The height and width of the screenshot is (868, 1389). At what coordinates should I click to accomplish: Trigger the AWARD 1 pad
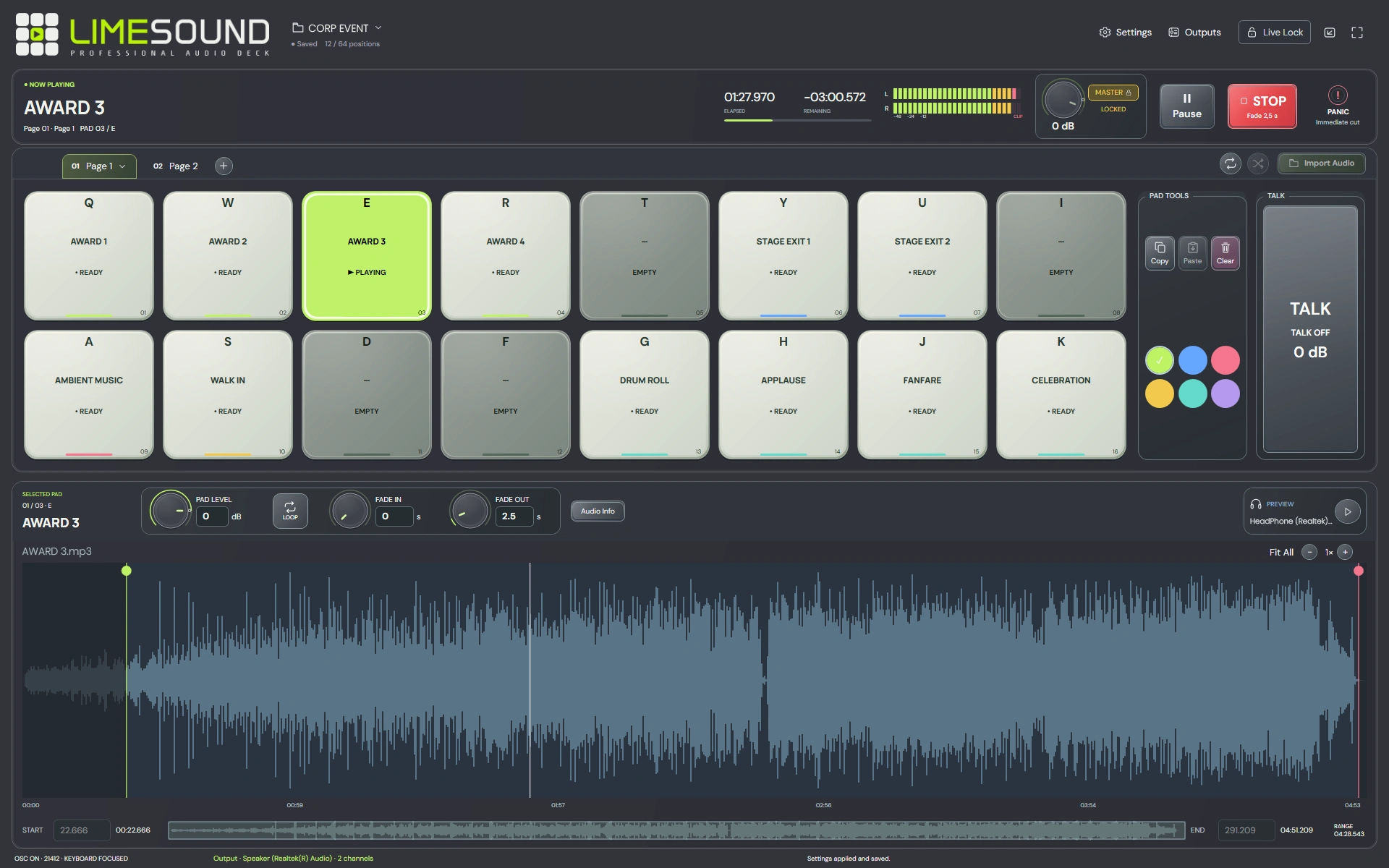tap(89, 255)
